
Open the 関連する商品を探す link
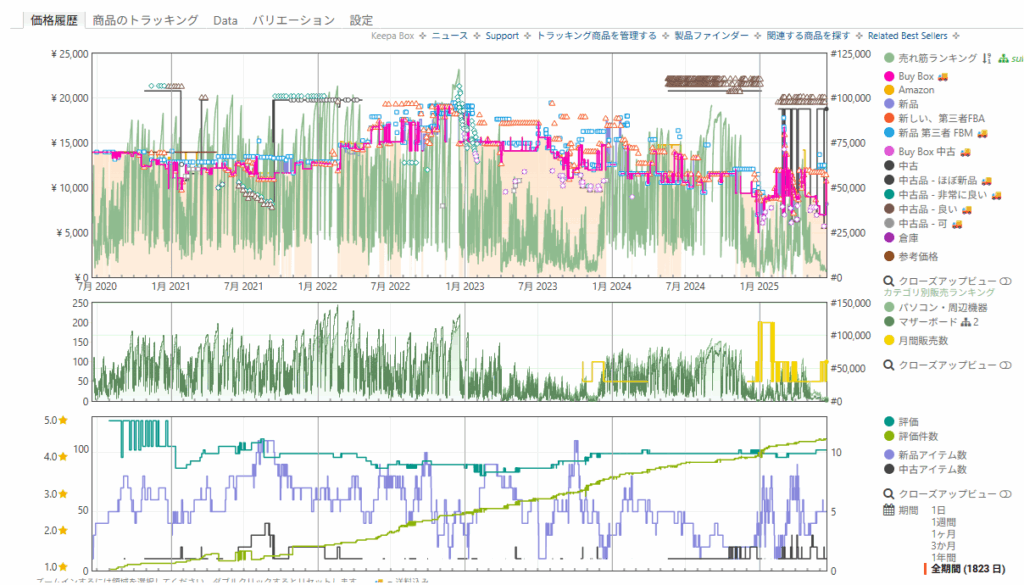pos(808,36)
